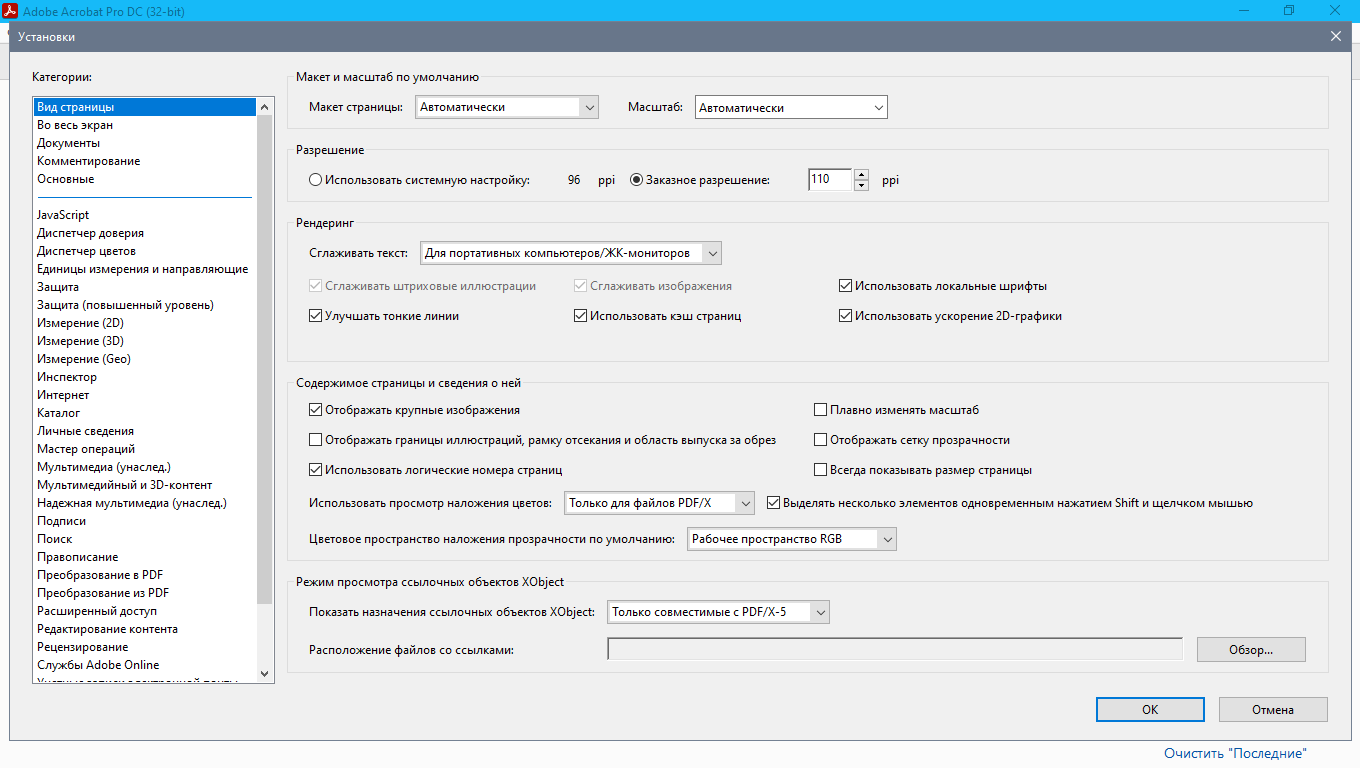This screenshot has height=768, width=1360.
Task: Select Вид страницы category
Action: coord(145,107)
